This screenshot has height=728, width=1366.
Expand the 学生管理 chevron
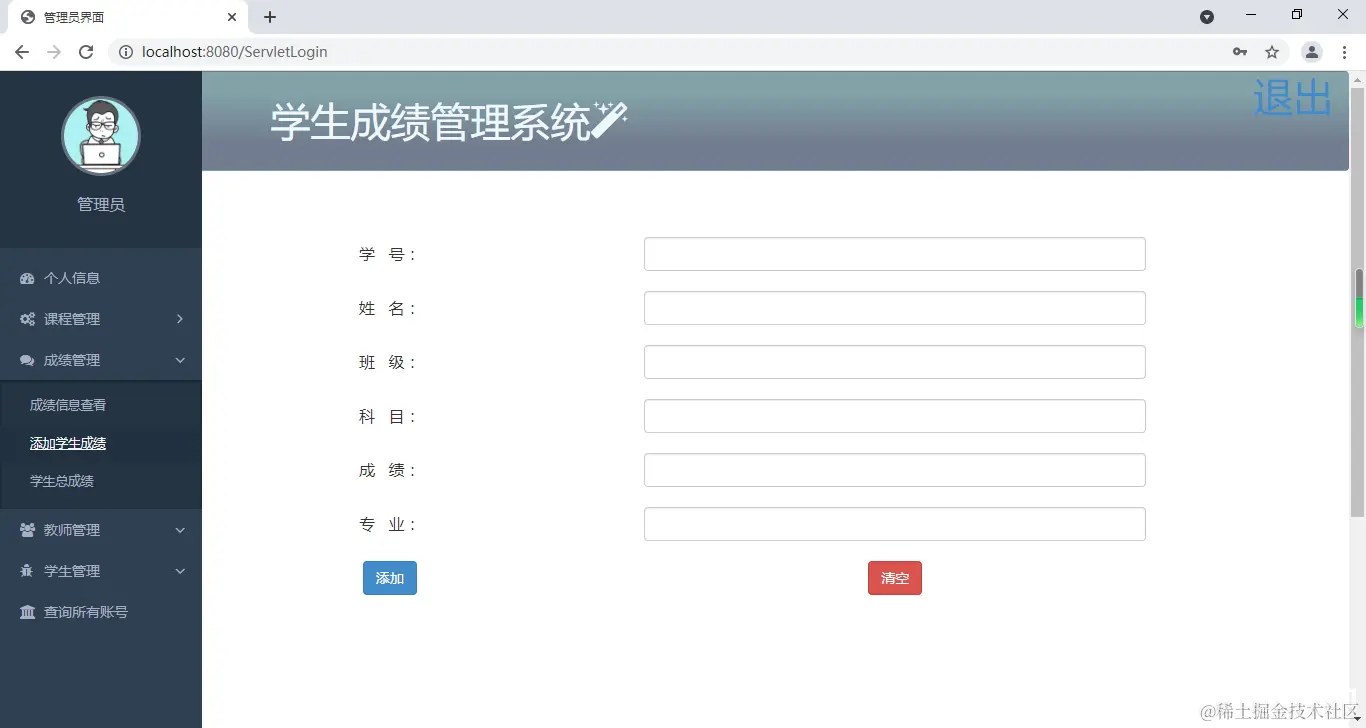click(x=180, y=571)
